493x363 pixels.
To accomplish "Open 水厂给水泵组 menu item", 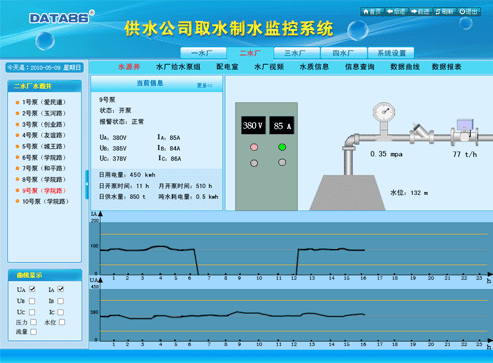I will [x=178, y=67].
